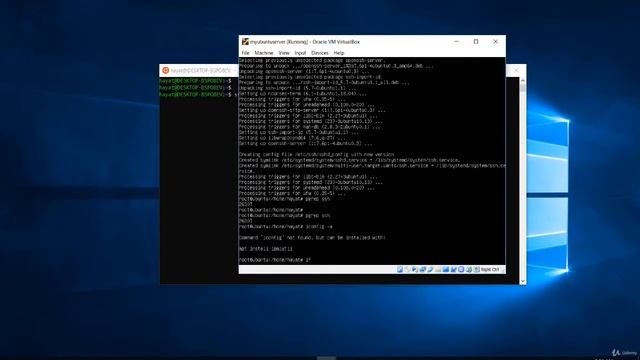The image size is (640, 360).
Task: Click the VirtualBox window title text
Action: [305, 42]
